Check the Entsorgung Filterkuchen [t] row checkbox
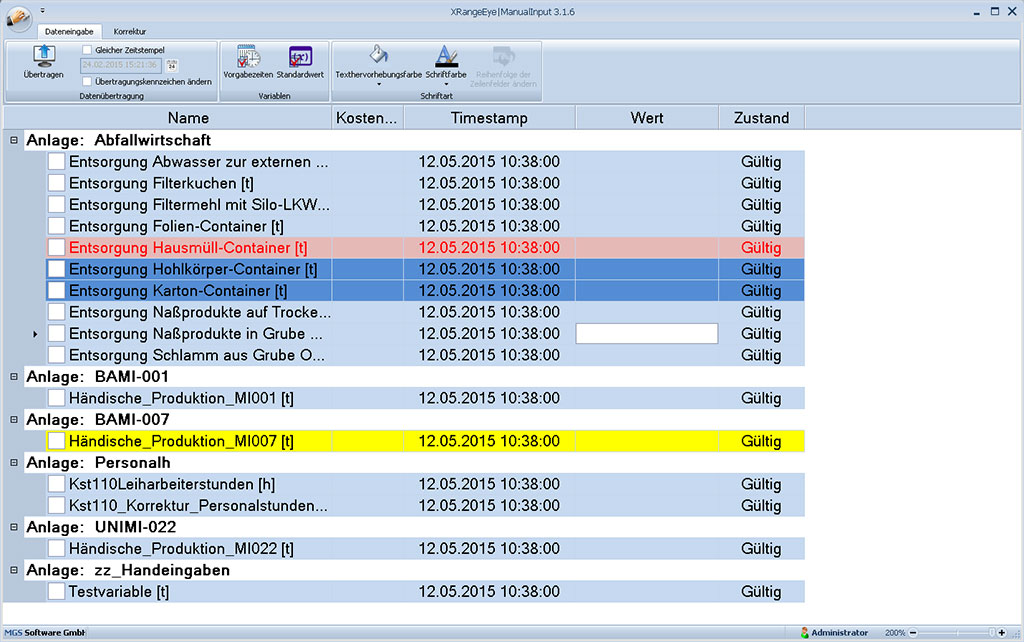The height and width of the screenshot is (642, 1024). pyautogui.click(x=57, y=184)
